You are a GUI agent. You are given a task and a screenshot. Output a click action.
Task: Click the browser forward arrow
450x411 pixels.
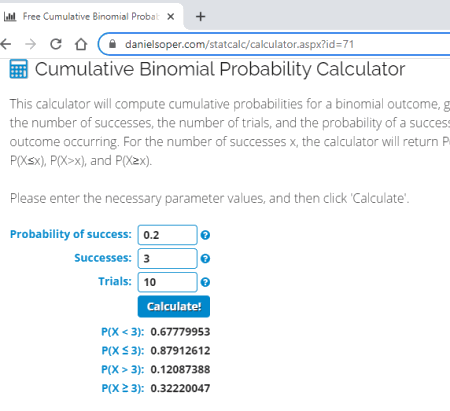point(31,44)
